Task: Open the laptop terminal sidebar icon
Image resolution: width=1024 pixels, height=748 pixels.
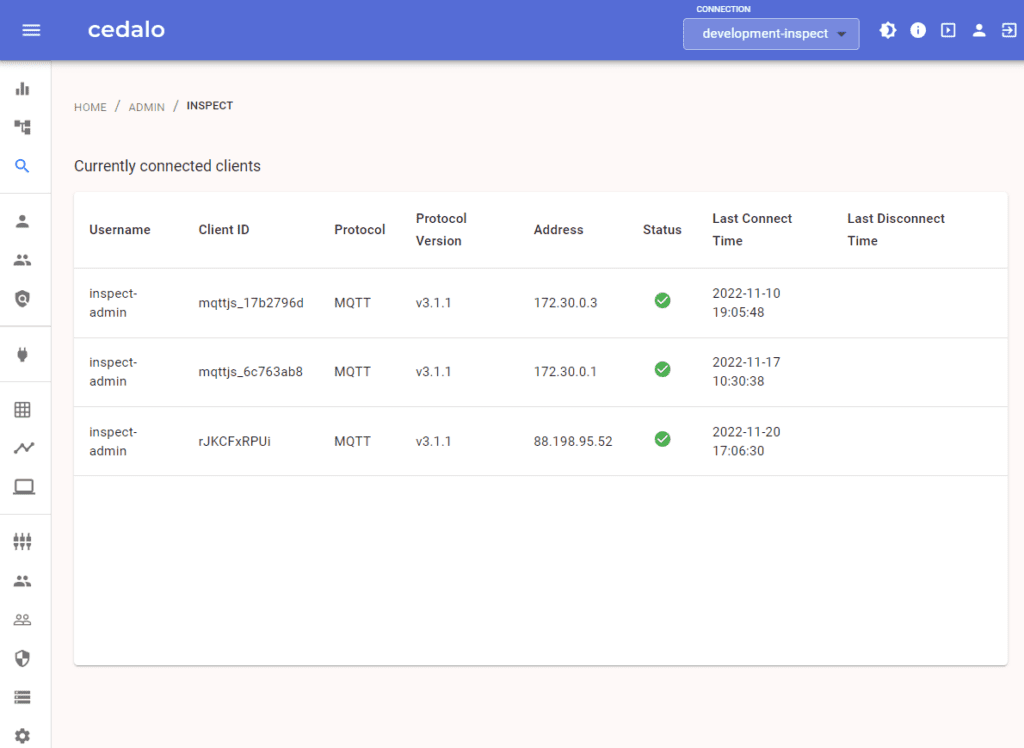Action: point(22,487)
